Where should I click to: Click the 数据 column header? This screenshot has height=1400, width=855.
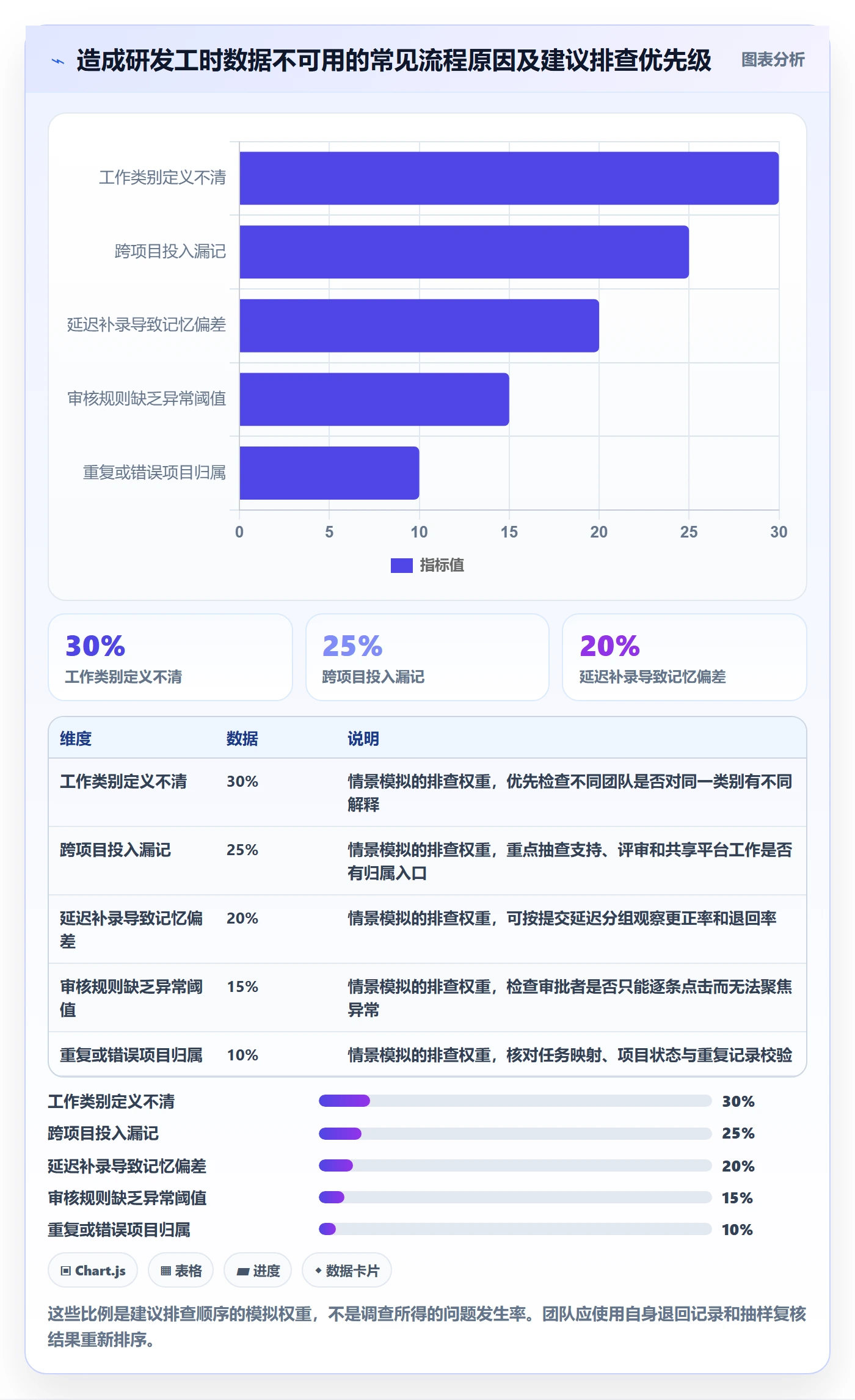pos(242,738)
